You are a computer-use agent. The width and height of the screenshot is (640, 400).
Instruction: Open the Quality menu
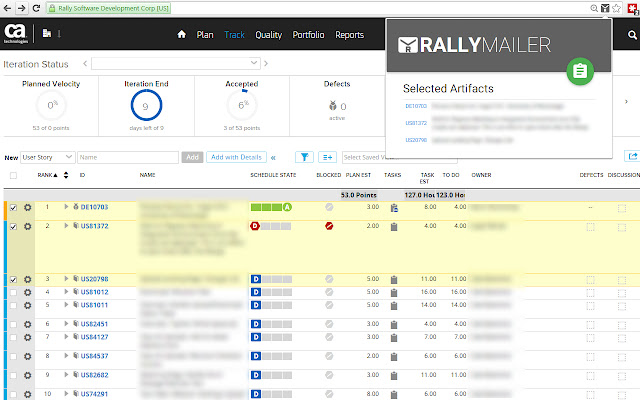[269, 35]
